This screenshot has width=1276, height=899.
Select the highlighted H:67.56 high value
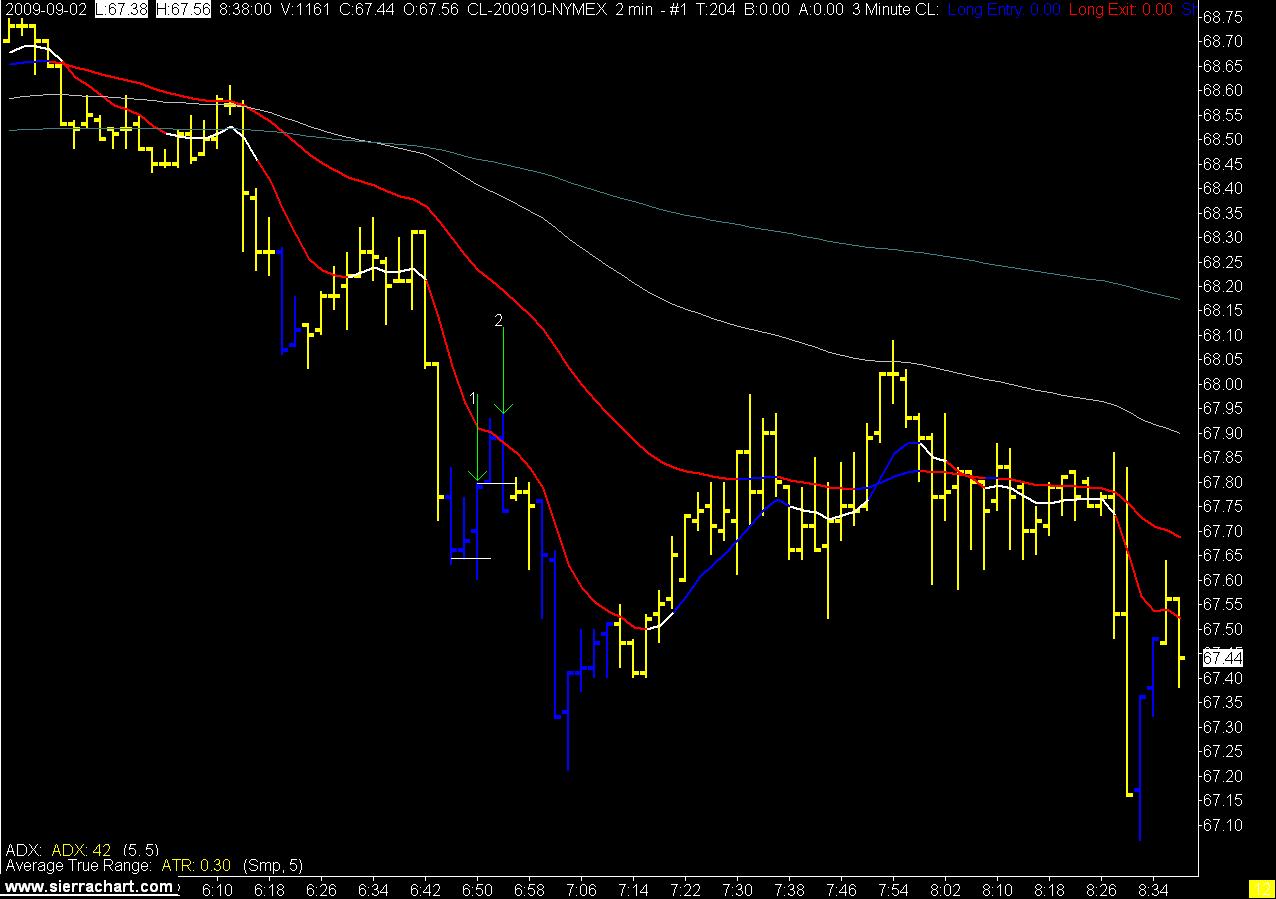point(184,9)
